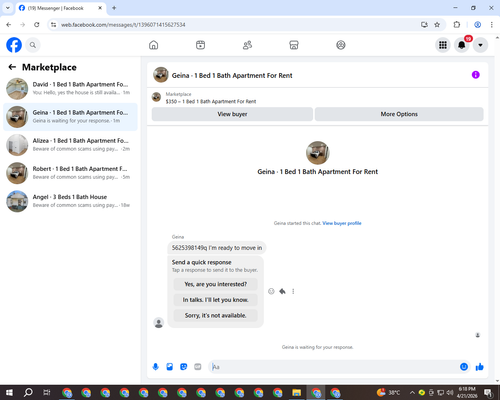React to message with the emoji icon
Image resolution: width=500 pixels, height=400 pixels.
(x=271, y=291)
